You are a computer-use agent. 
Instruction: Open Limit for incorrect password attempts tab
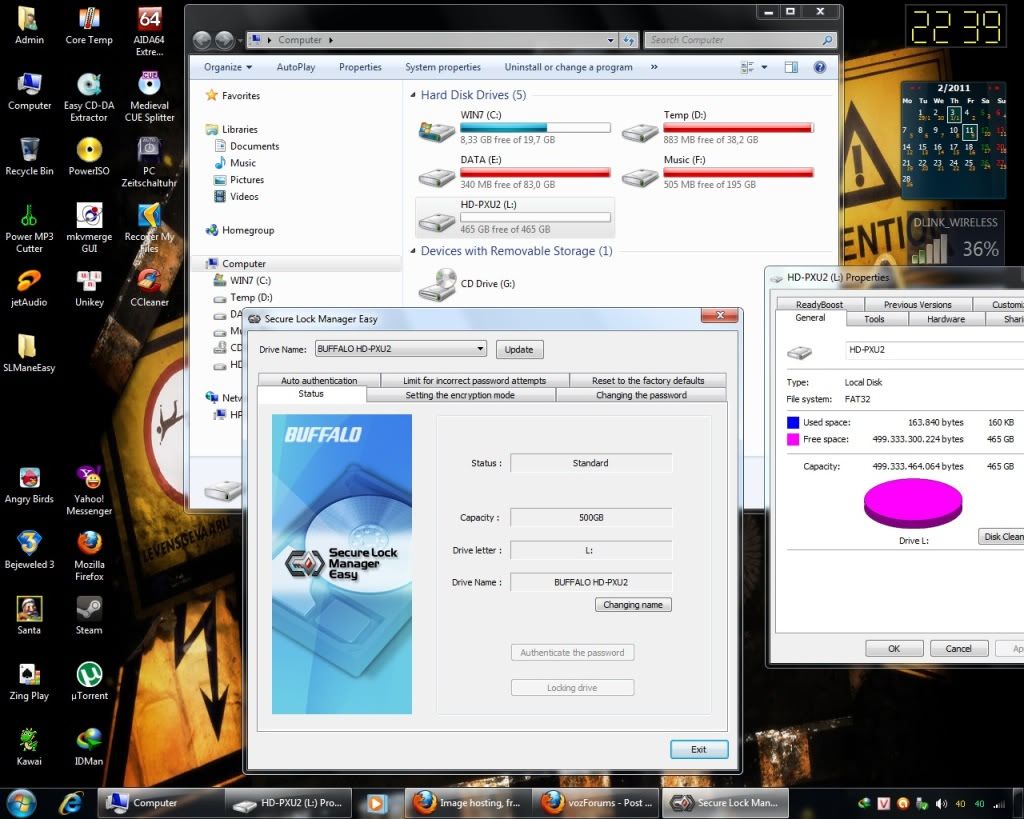(x=474, y=380)
